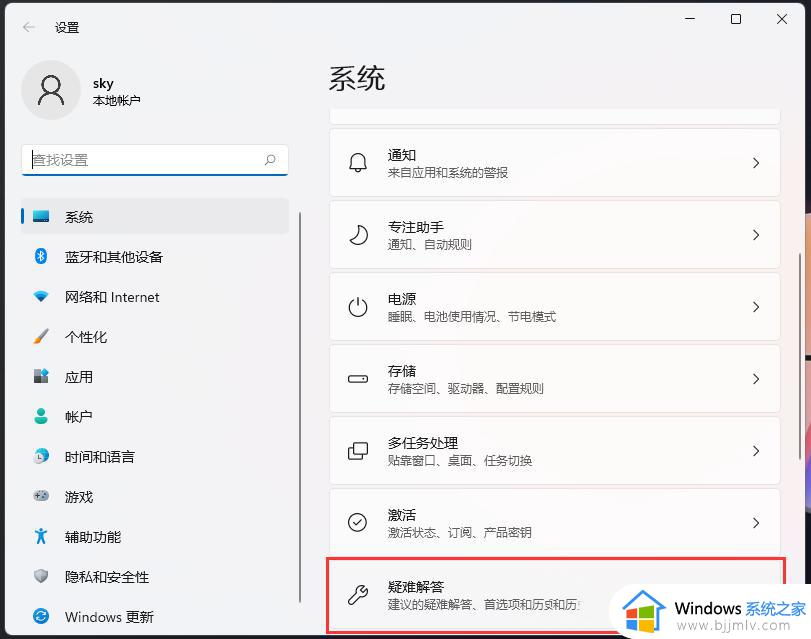Click the 应用 apps icon

click(41, 376)
